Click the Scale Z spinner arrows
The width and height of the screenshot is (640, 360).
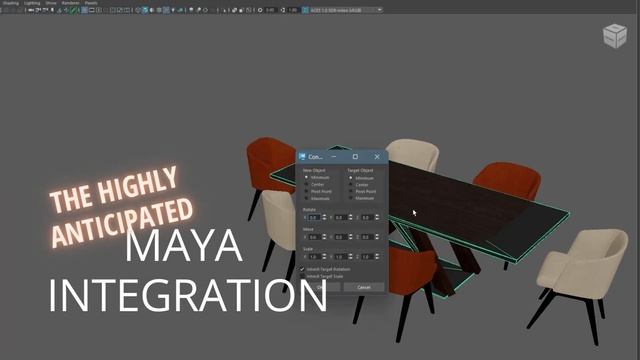click(x=377, y=256)
